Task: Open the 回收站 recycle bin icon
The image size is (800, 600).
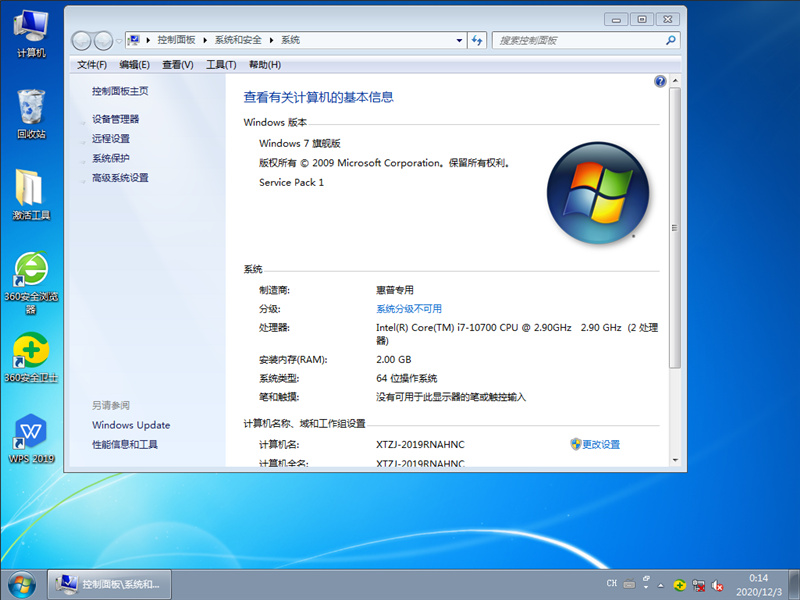Action: [x=31, y=114]
